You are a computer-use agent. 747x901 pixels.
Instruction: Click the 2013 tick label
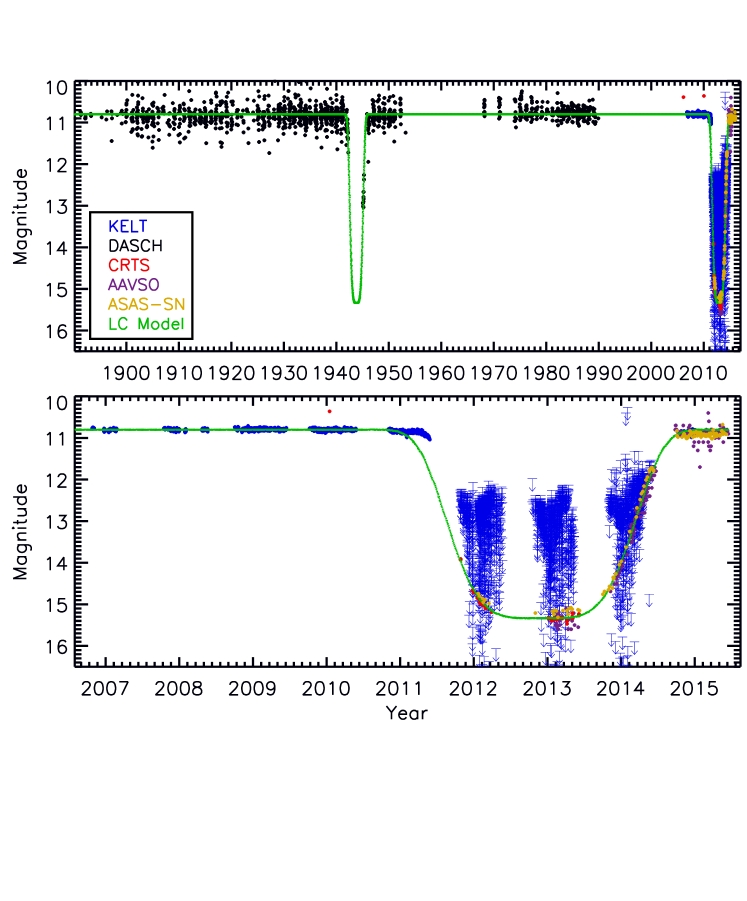(x=547, y=688)
